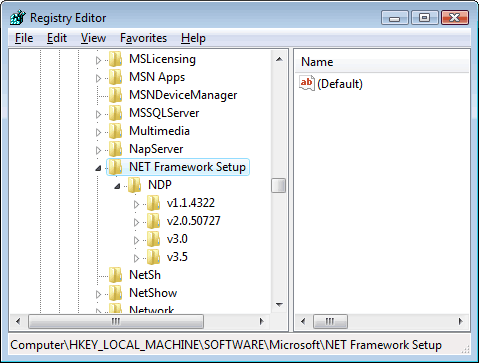Expand the NetShow key
This screenshot has height=363, width=479.
pos(98,294)
